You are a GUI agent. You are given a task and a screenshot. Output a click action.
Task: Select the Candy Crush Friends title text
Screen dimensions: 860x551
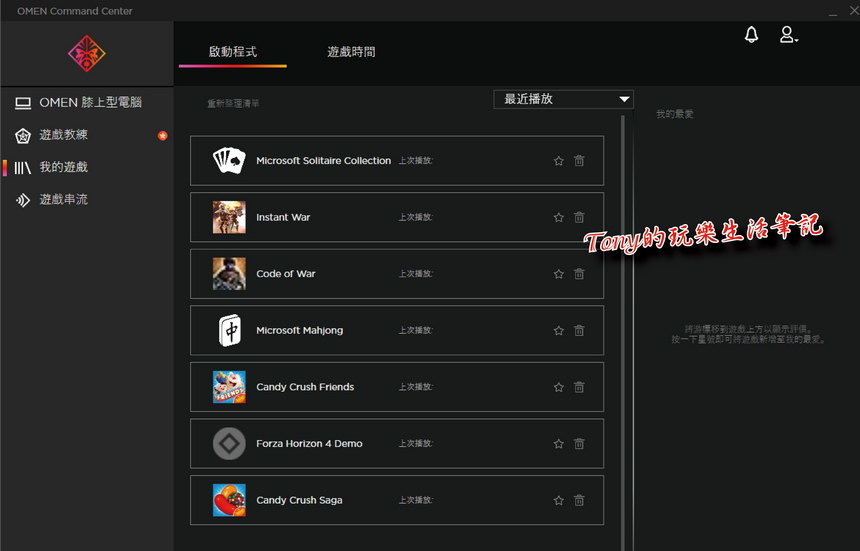(305, 387)
